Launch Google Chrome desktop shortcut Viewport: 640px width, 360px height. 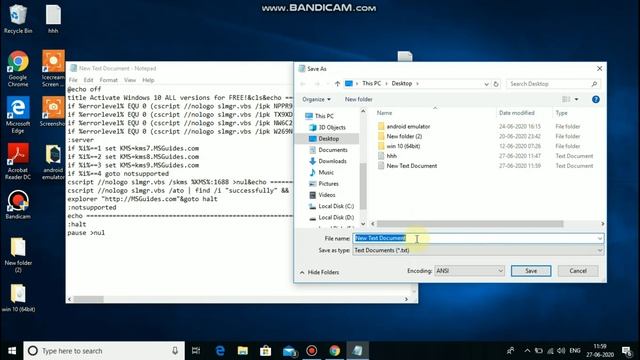tap(18, 69)
